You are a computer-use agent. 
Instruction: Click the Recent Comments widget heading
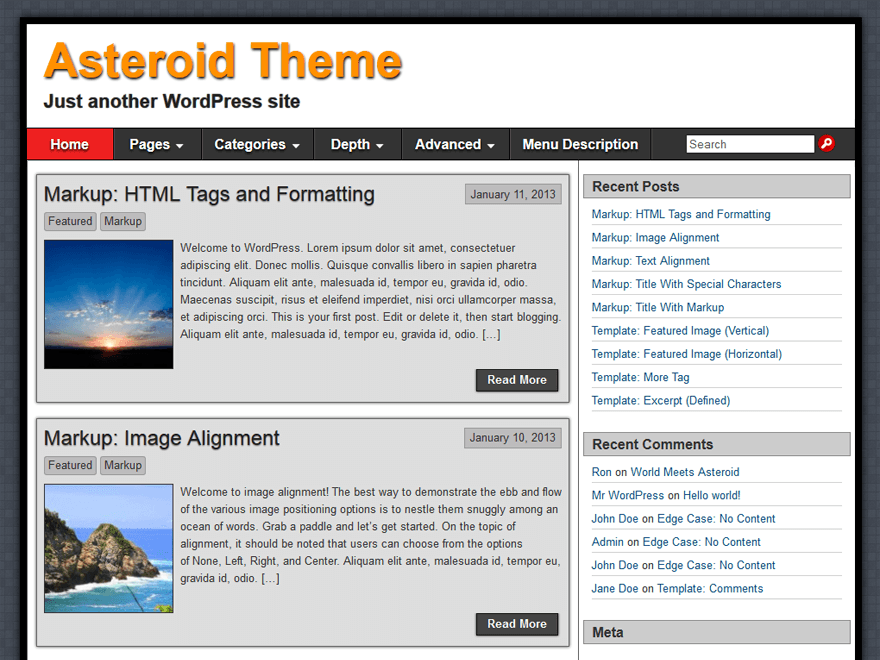point(717,444)
